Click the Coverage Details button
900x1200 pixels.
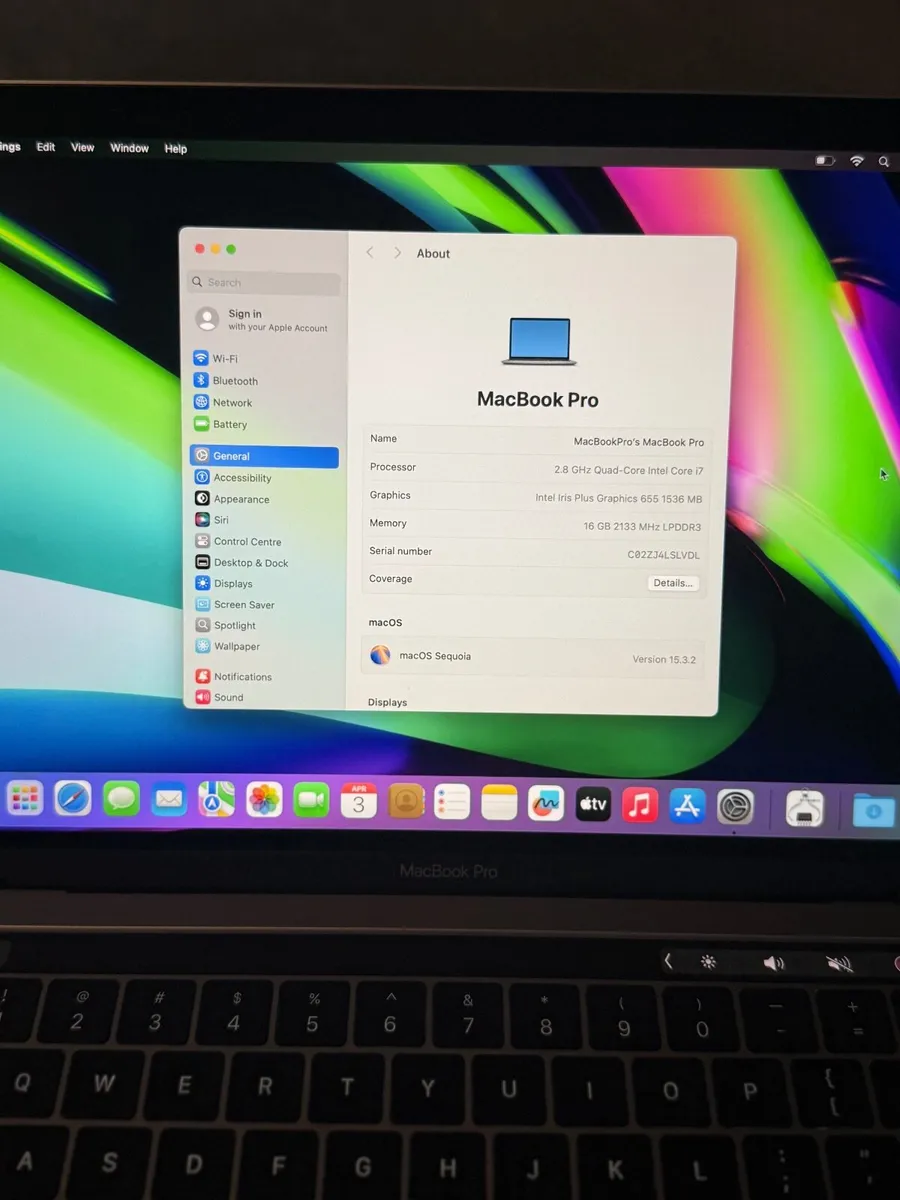point(672,583)
